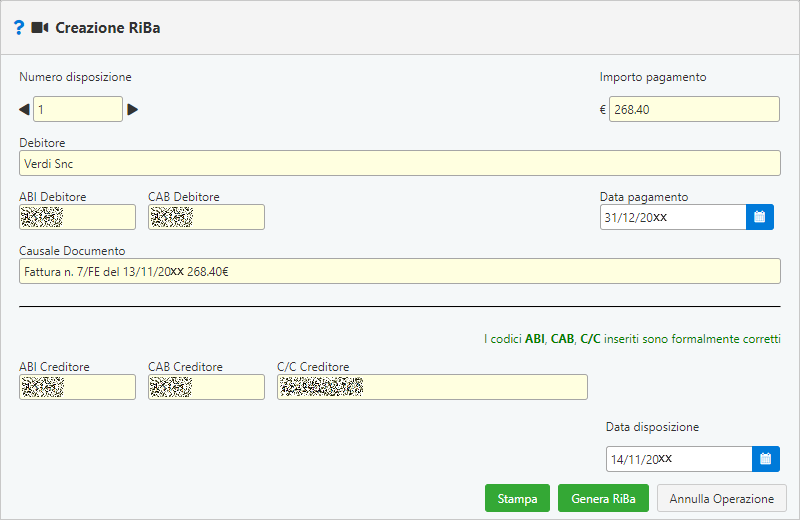
Task: Click the ABI Creditore field
Action: (78, 387)
